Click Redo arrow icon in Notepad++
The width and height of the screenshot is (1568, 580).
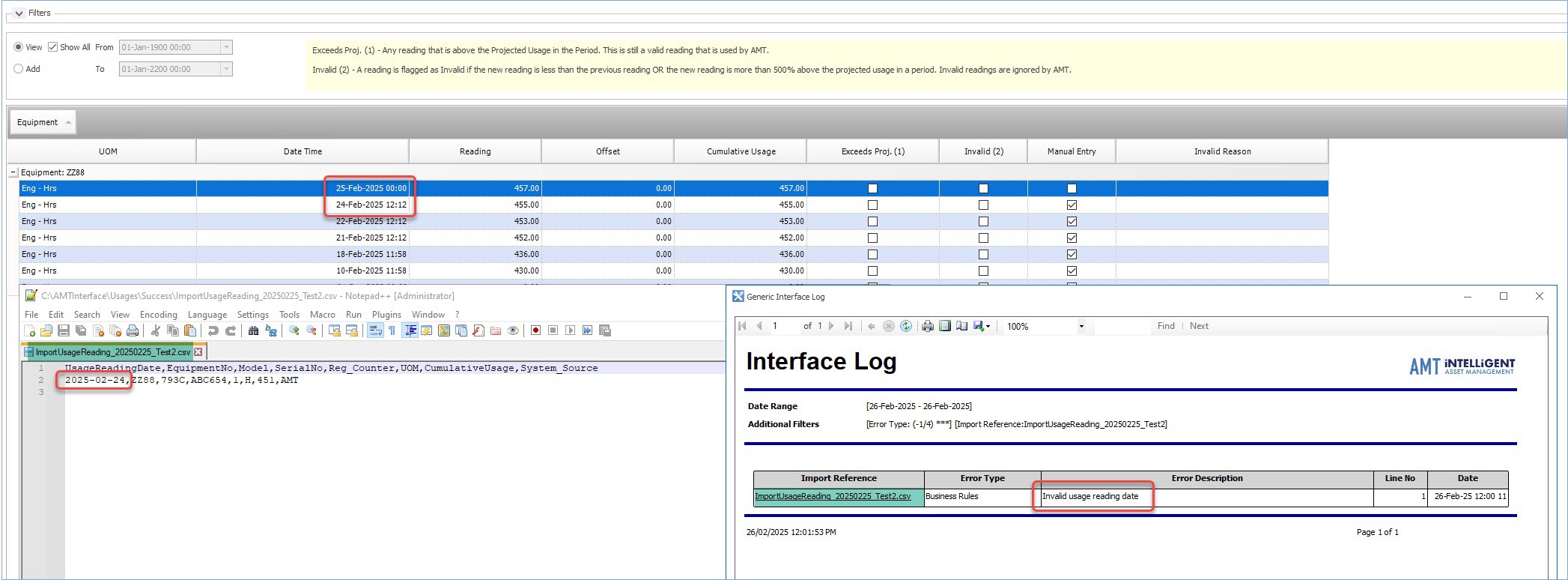pos(231,330)
